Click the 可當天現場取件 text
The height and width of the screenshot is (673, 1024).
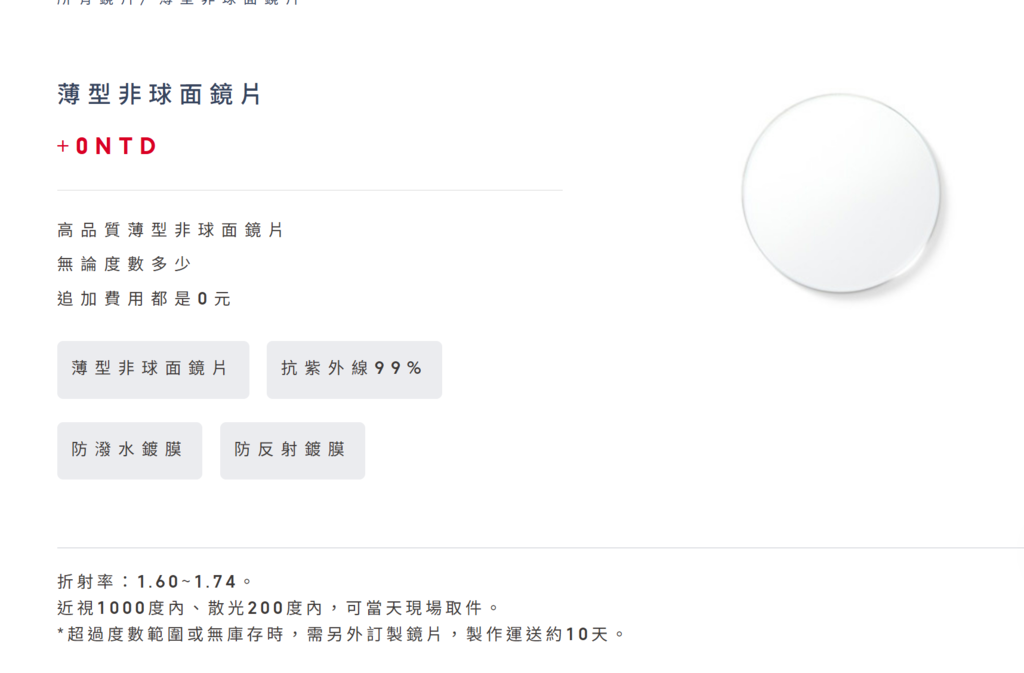click(x=414, y=608)
